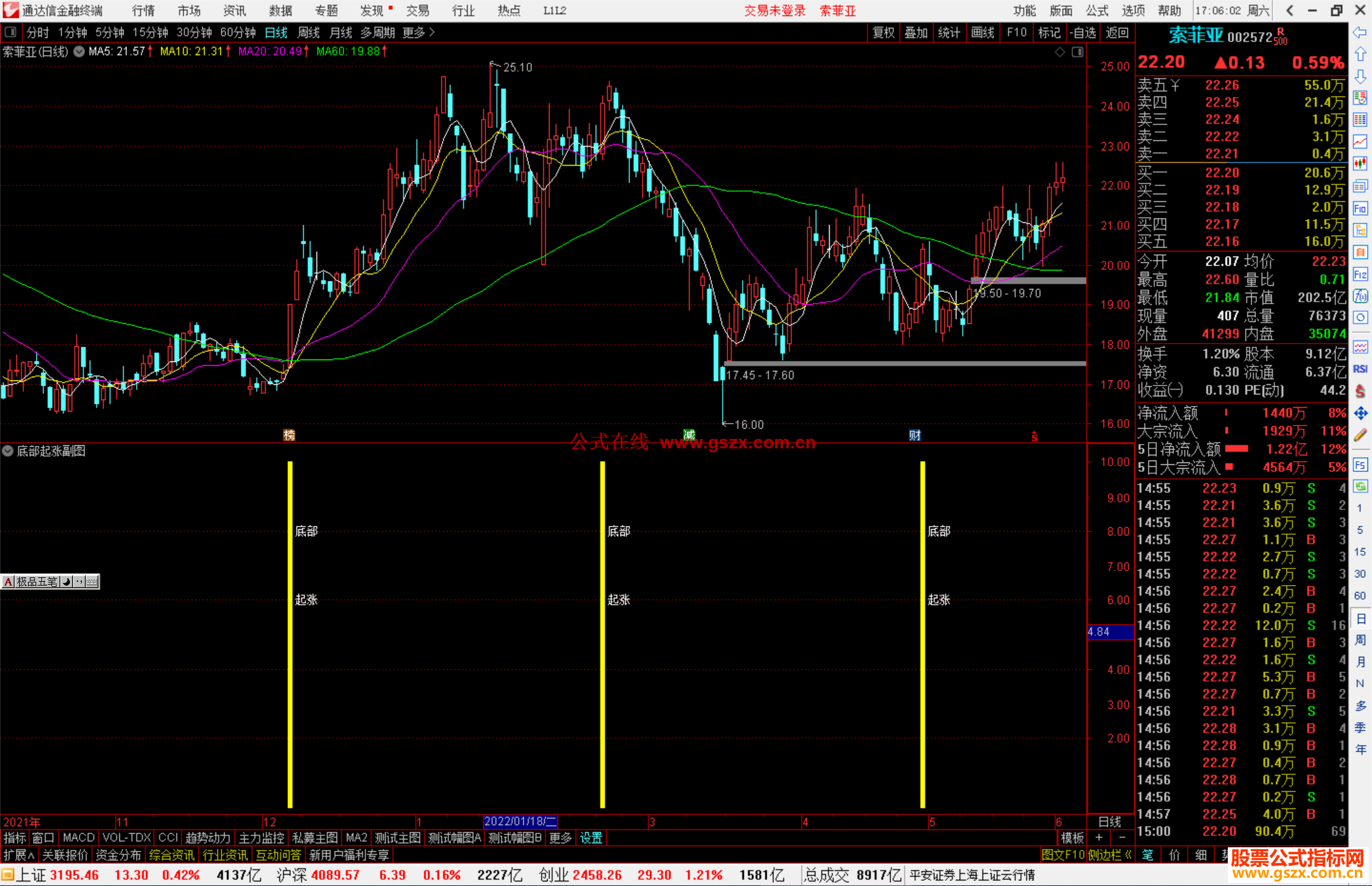
Task: Click the 交易未登录 login link
Action: [x=775, y=11]
